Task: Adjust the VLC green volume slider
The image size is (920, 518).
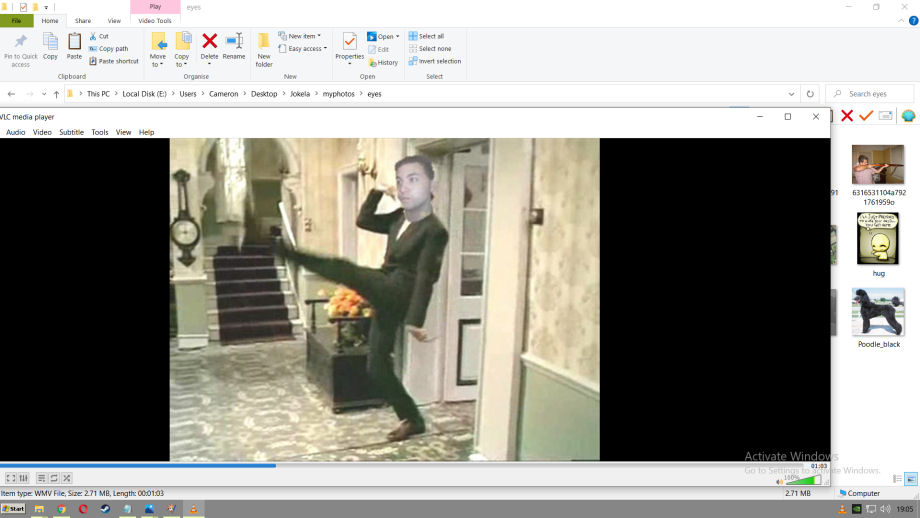Action: tap(803, 480)
